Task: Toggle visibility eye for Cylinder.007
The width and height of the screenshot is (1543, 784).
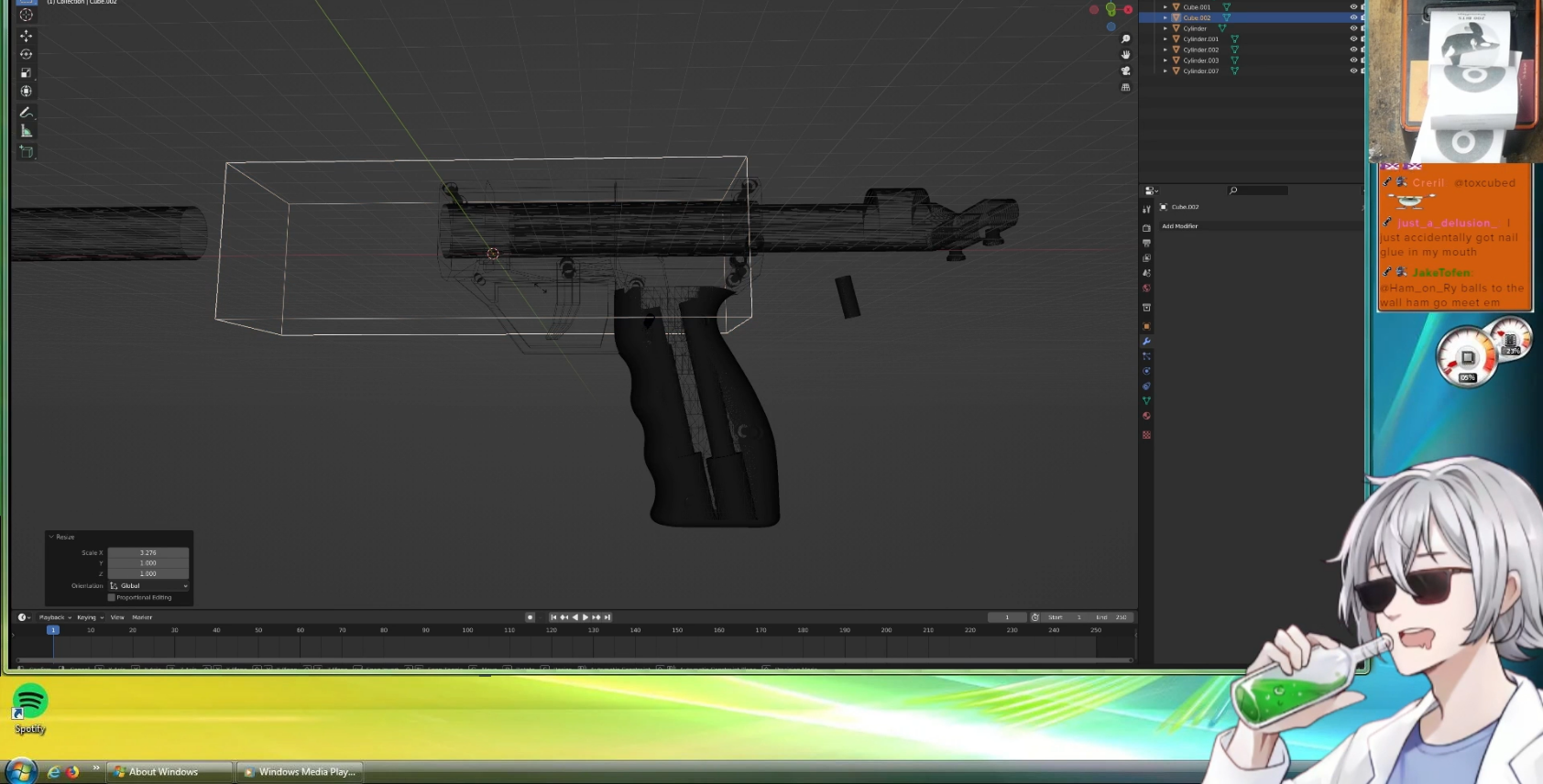Action: tap(1353, 71)
